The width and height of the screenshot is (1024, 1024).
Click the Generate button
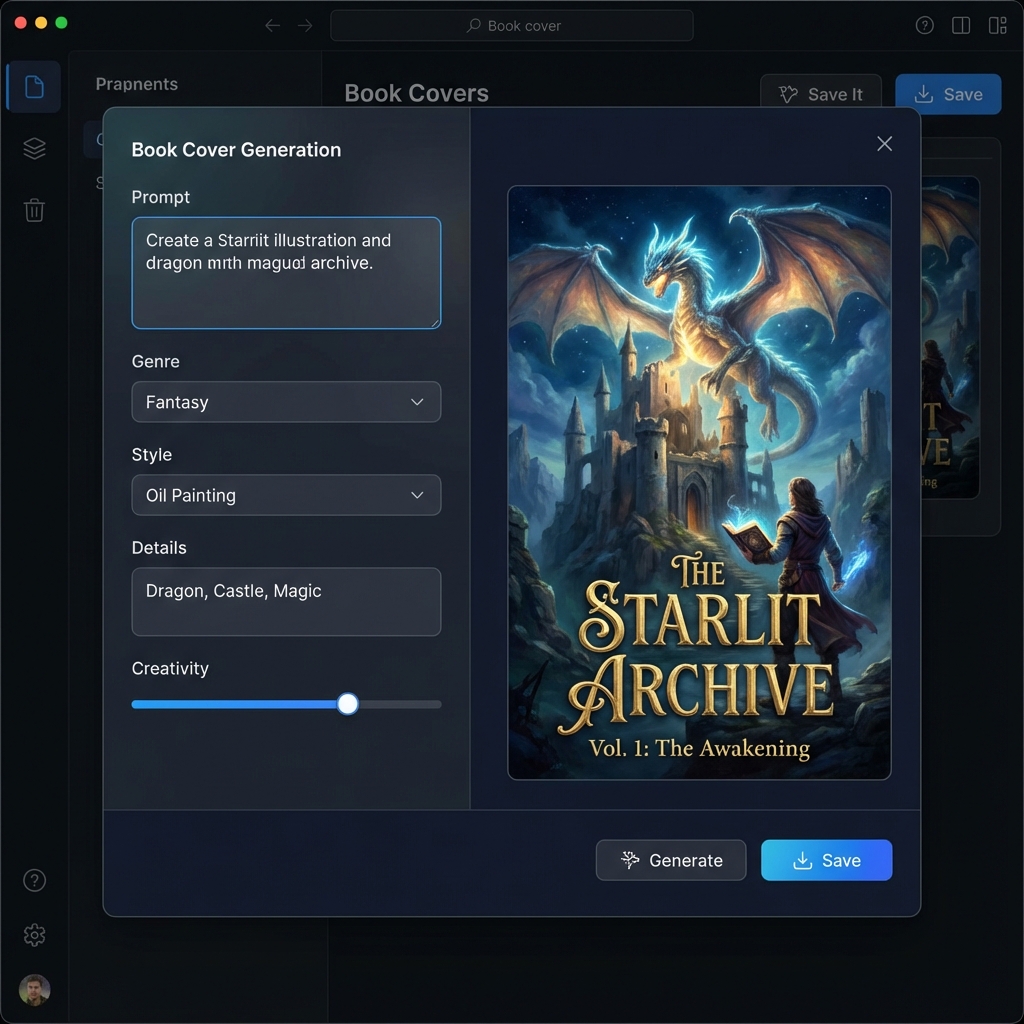(671, 860)
